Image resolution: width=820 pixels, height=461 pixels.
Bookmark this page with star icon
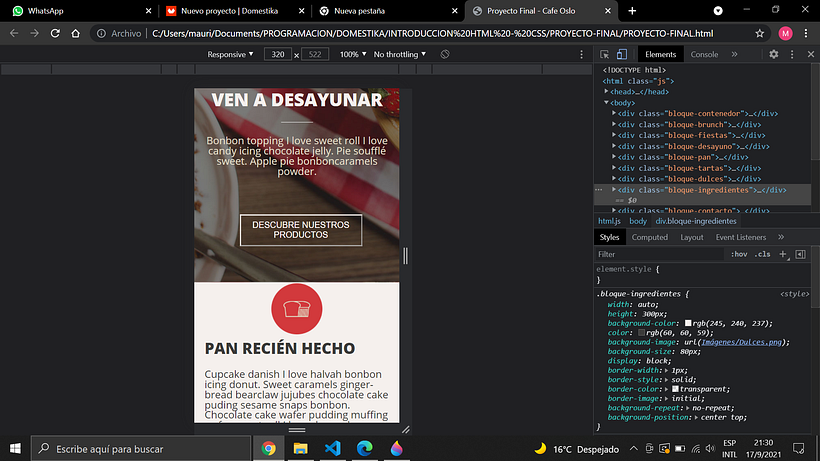coord(759,33)
